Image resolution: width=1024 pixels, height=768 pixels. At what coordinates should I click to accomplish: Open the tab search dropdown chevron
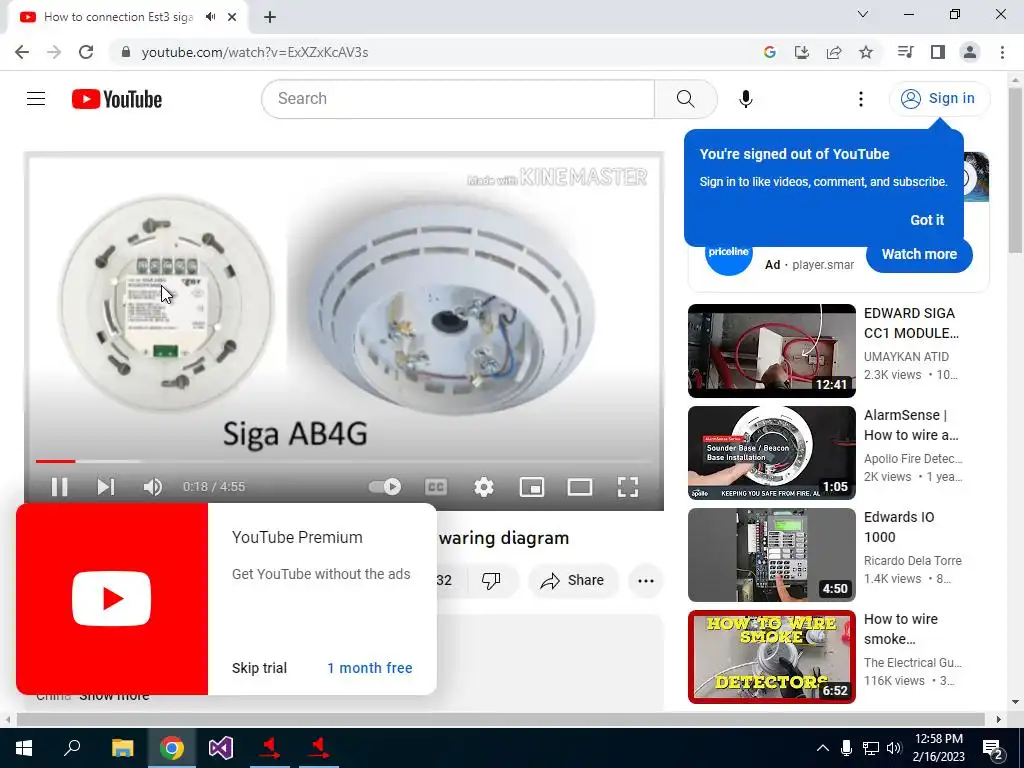coord(863,14)
